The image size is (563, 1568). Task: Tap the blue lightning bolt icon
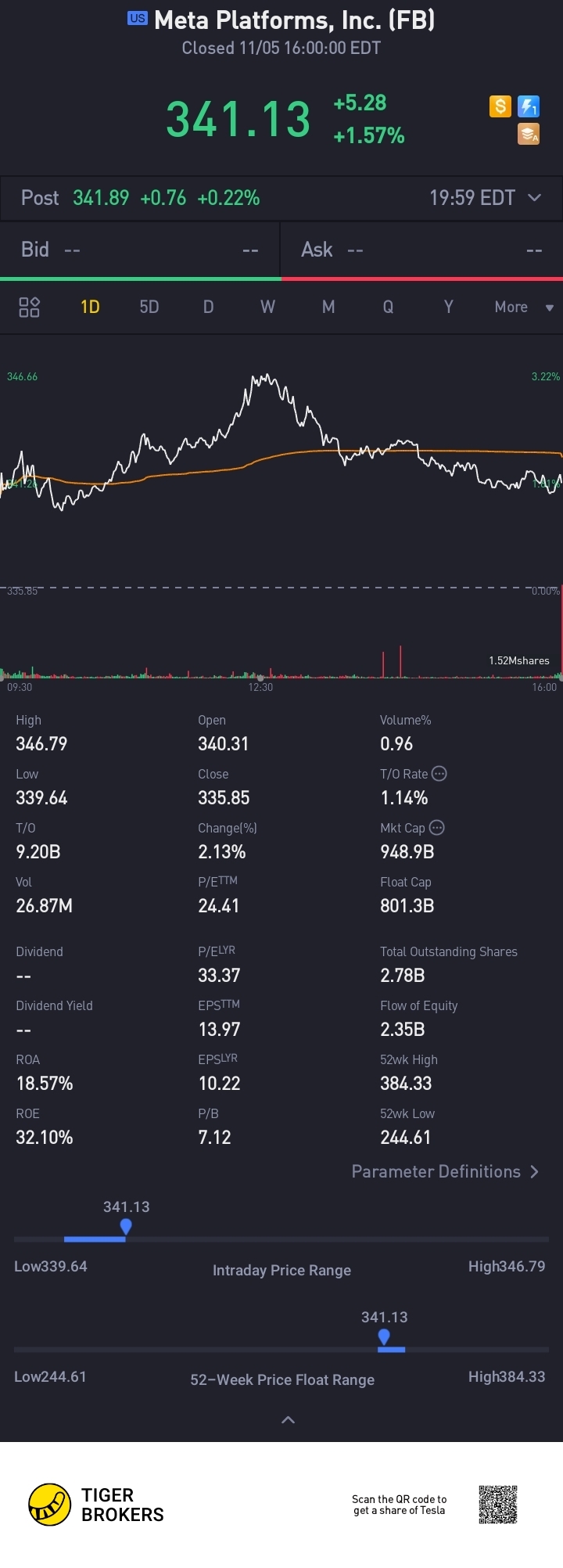(x=529, y=106)
